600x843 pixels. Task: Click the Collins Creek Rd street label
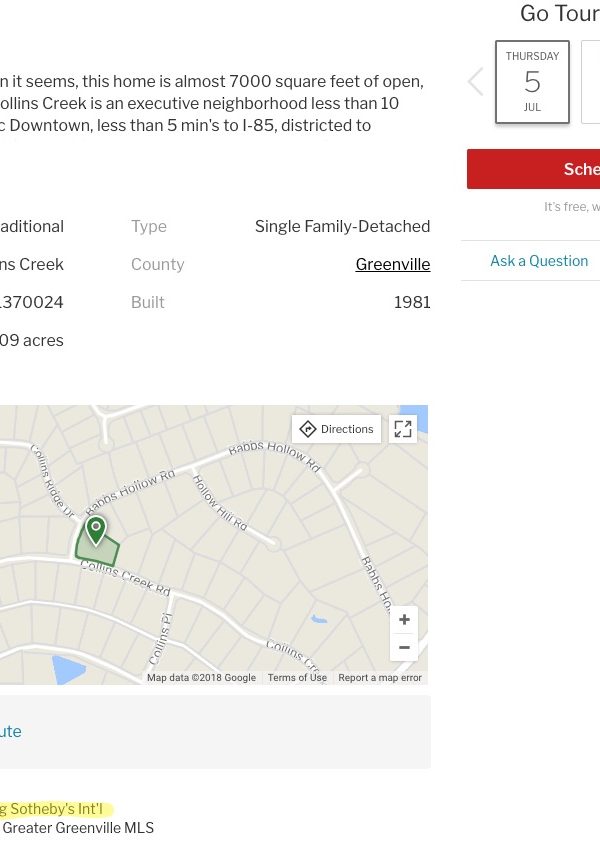coord(125,578)
